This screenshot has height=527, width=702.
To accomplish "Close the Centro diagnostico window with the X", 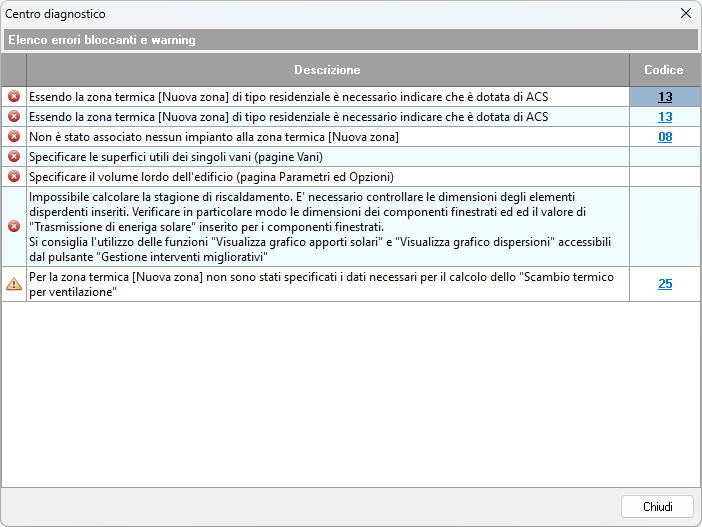I will (685, 14).
